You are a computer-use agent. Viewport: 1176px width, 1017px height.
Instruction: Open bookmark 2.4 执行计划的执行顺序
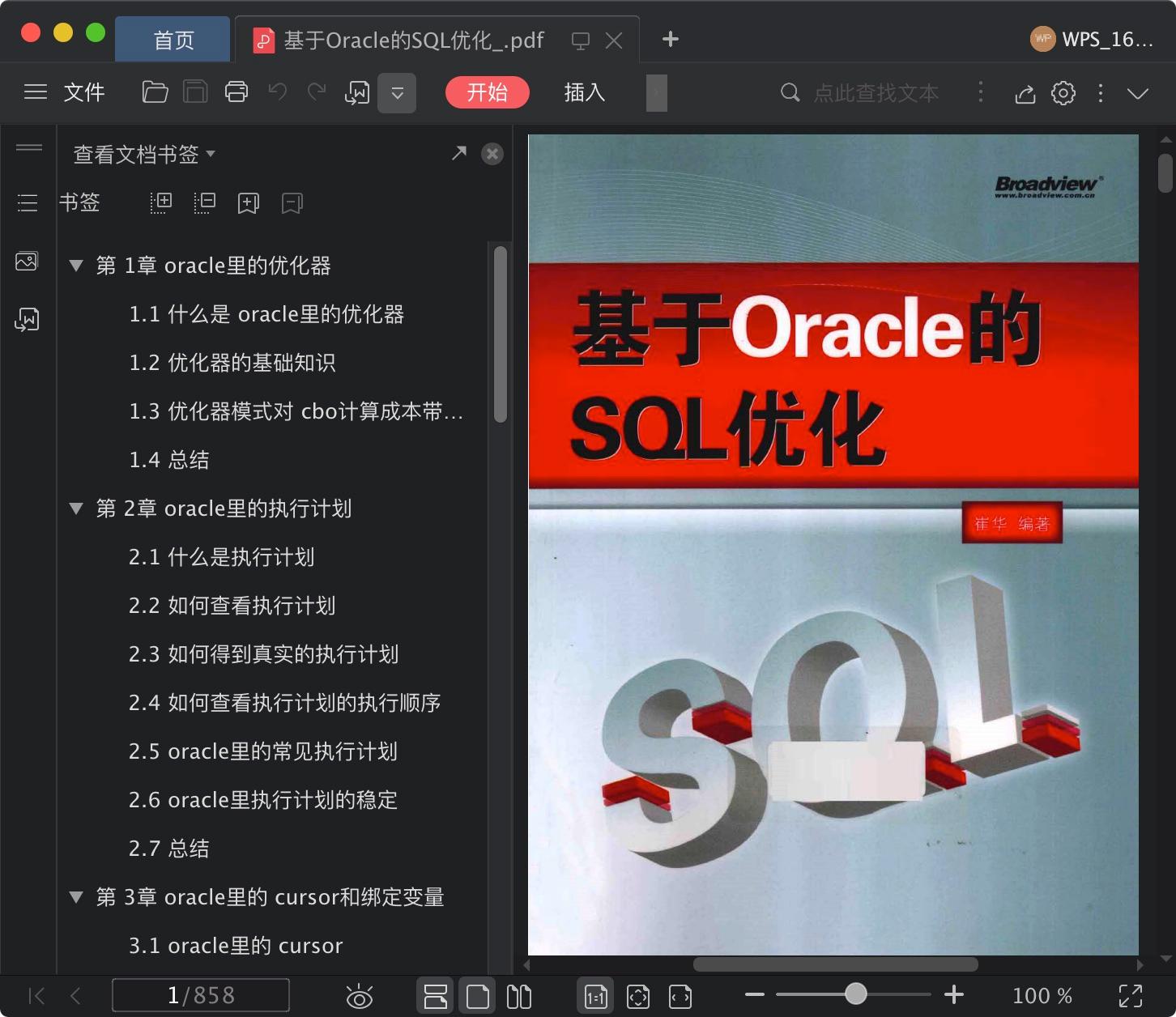point(285,703)
